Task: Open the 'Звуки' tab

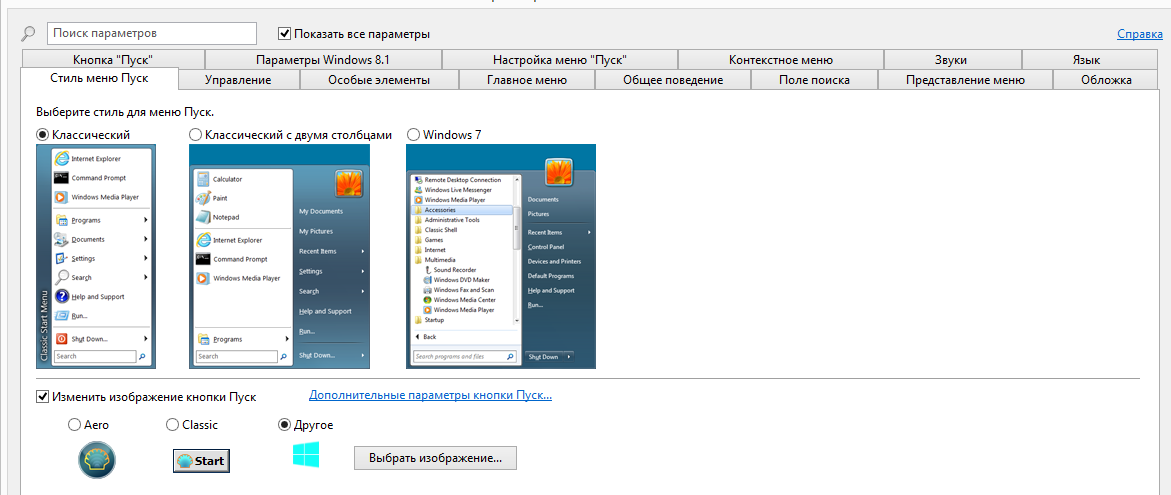Action: click(952, 60)
